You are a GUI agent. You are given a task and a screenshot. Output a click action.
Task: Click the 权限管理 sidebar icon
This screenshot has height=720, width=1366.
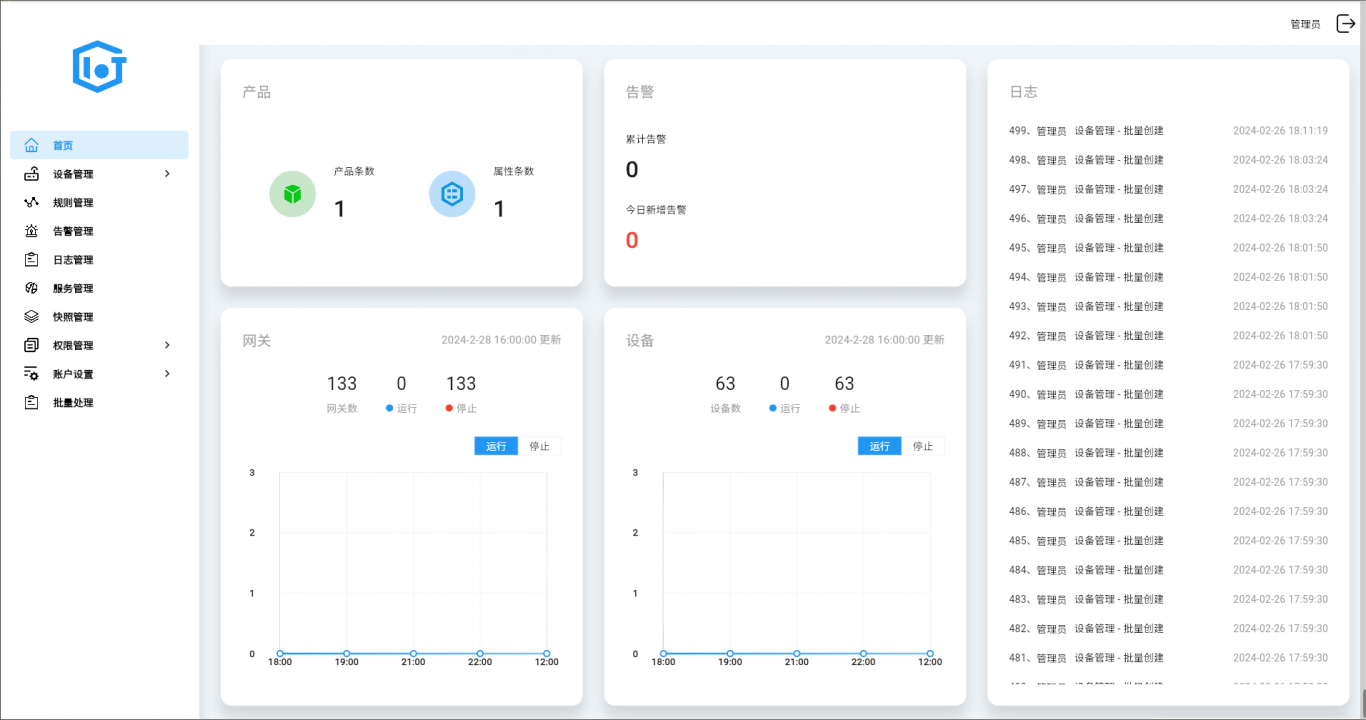coord(32,345)
